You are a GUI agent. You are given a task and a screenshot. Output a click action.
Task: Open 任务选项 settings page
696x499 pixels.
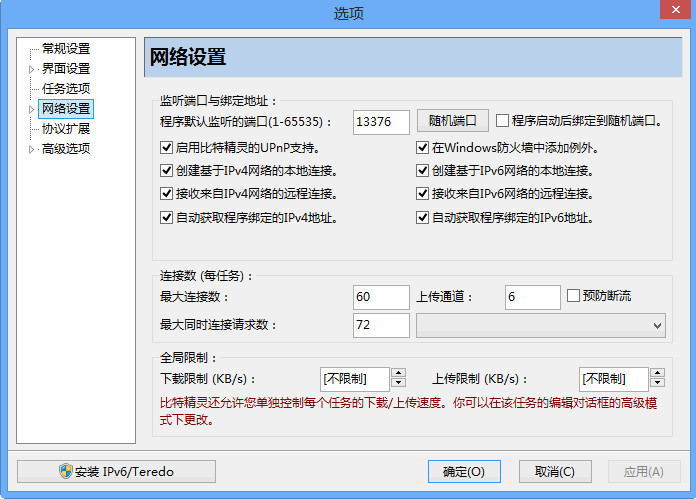click(66, 88)
